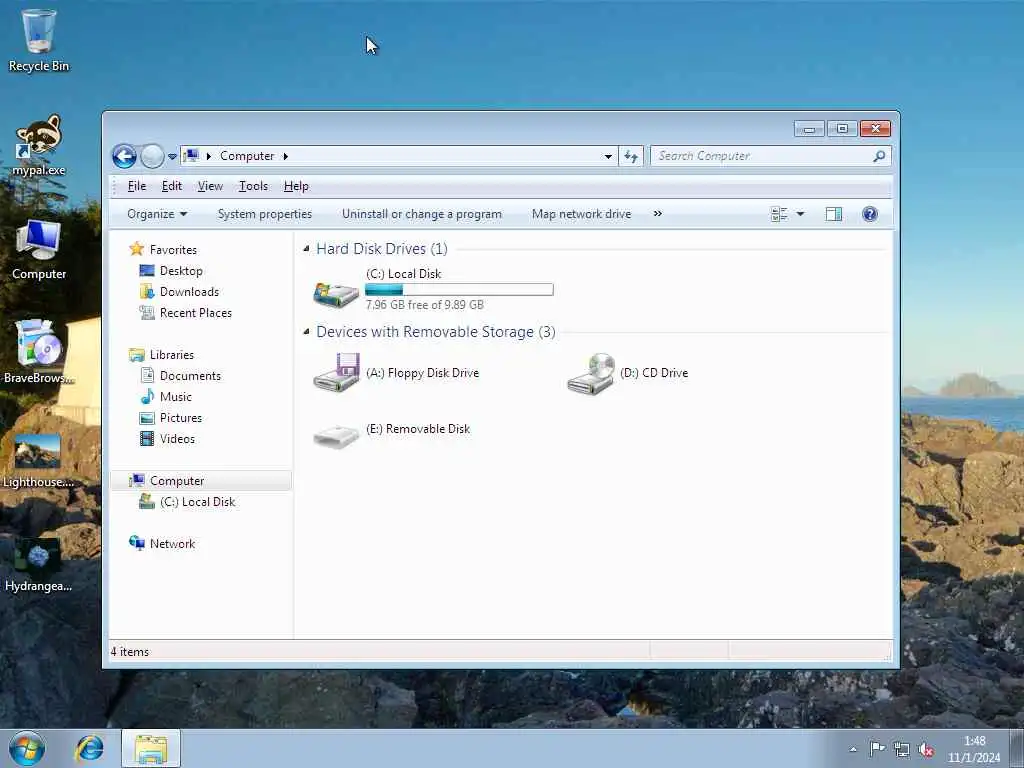This screenshot has width=1024, height=768.
Task: Open the Organize dropdown
Action: tap(157, 214)
